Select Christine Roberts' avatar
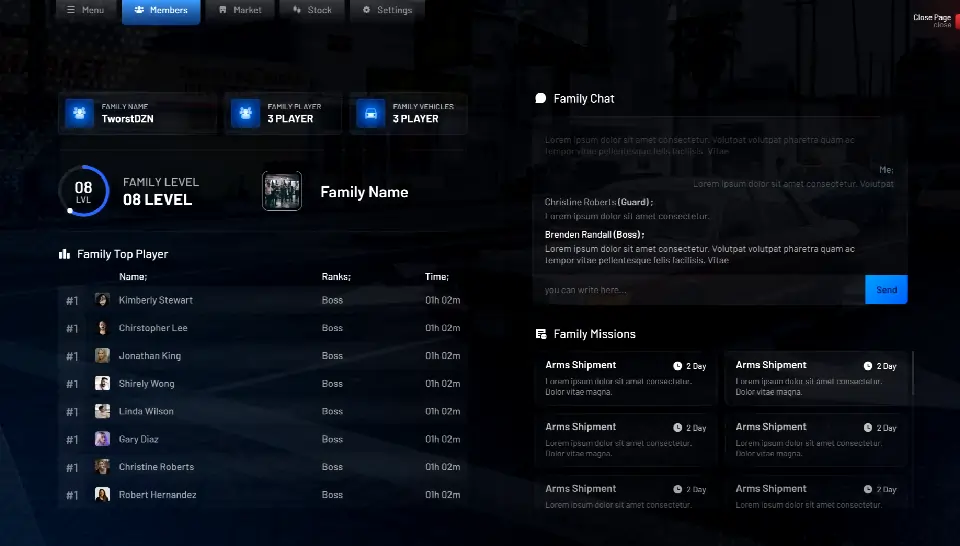This screenshot has width=960, height=546. click(x=102, y=466)
